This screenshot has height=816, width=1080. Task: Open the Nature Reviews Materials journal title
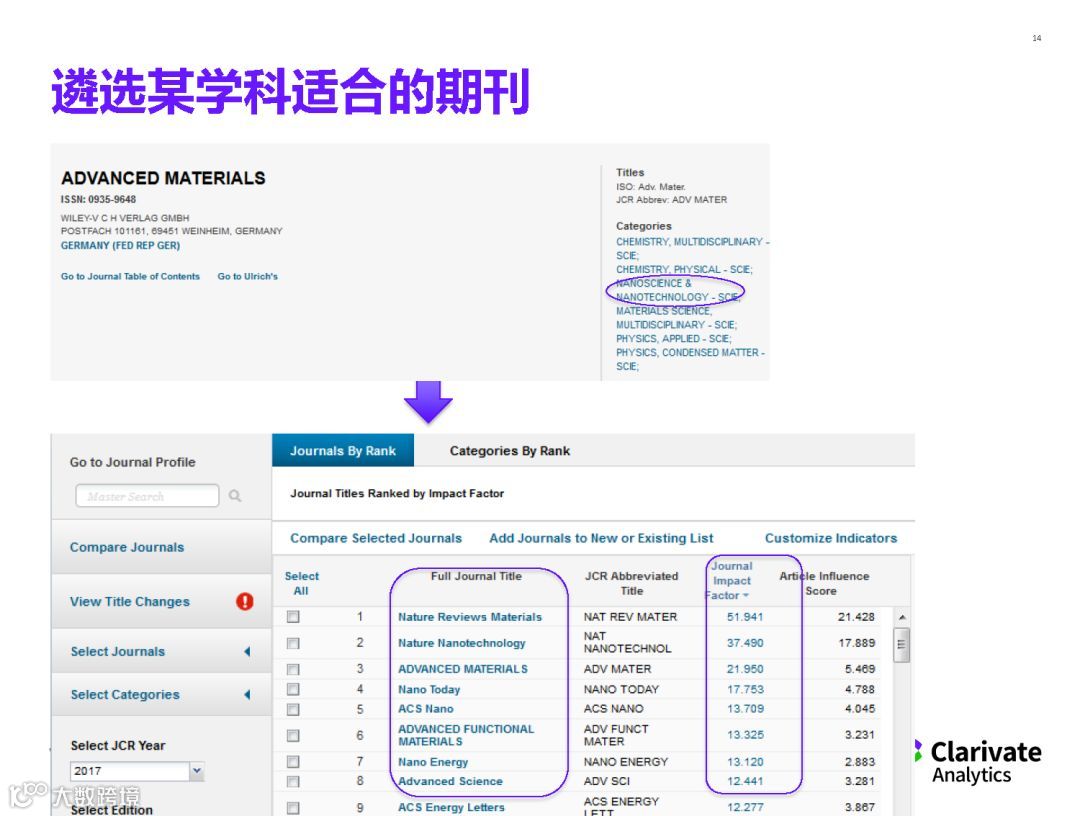pyautogui.click(x=470, y=617)
